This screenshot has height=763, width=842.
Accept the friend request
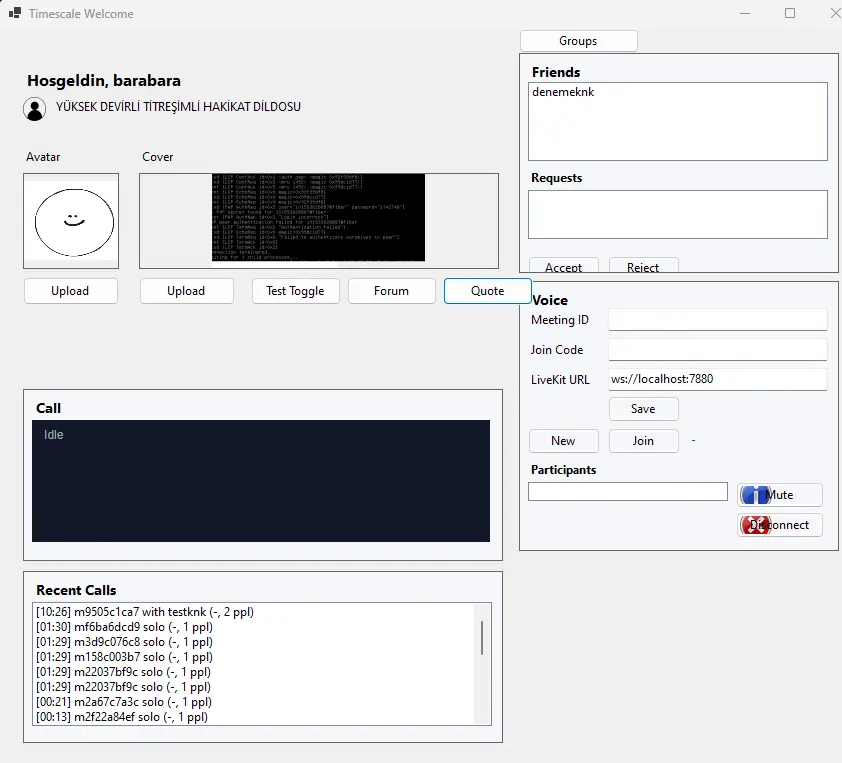pyautogui.click(x=563, y=267)
